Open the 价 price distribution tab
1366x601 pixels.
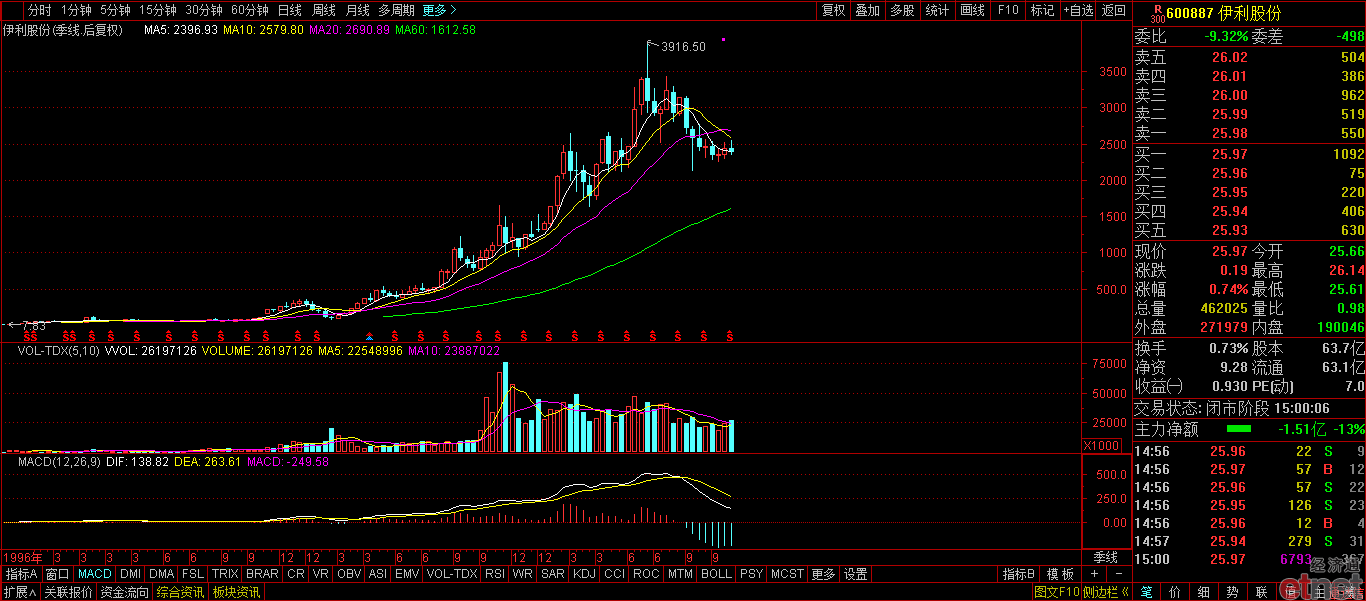(x=1175, y=592)
